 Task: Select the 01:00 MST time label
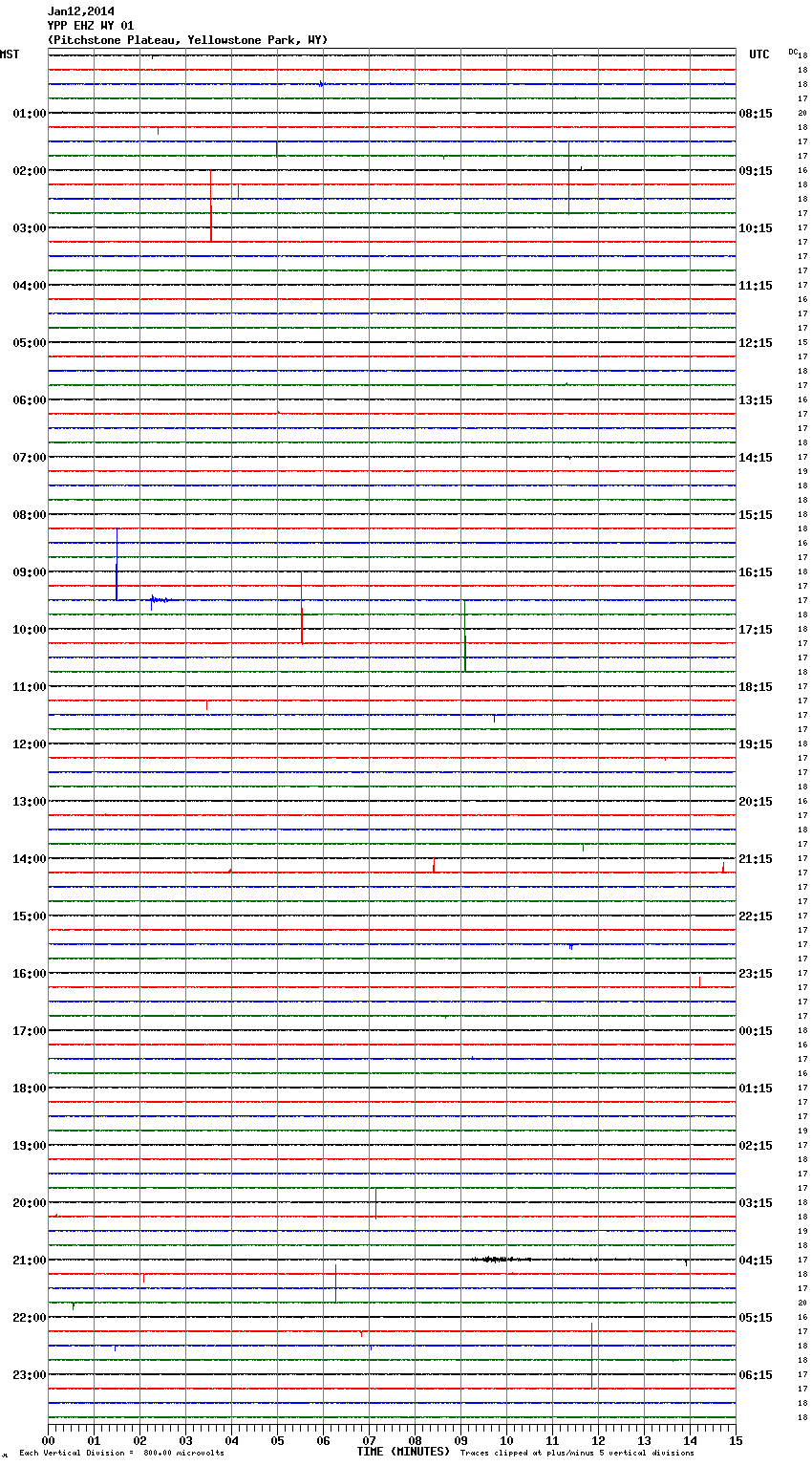tap(29, 114)
